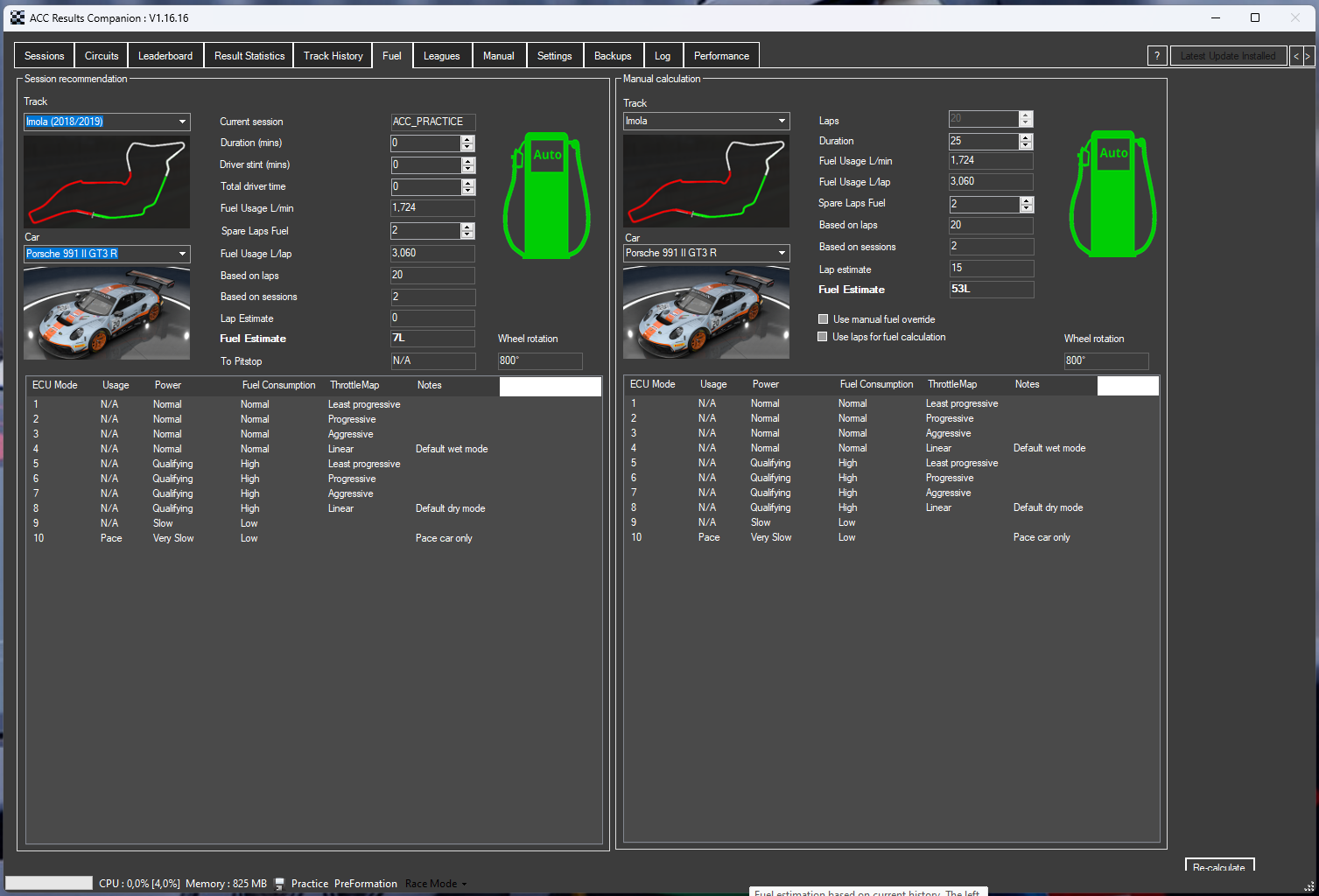Click the save icon in the status bar
The height and width of the screenshot is (896, 1319).
[x=280, y=884]
